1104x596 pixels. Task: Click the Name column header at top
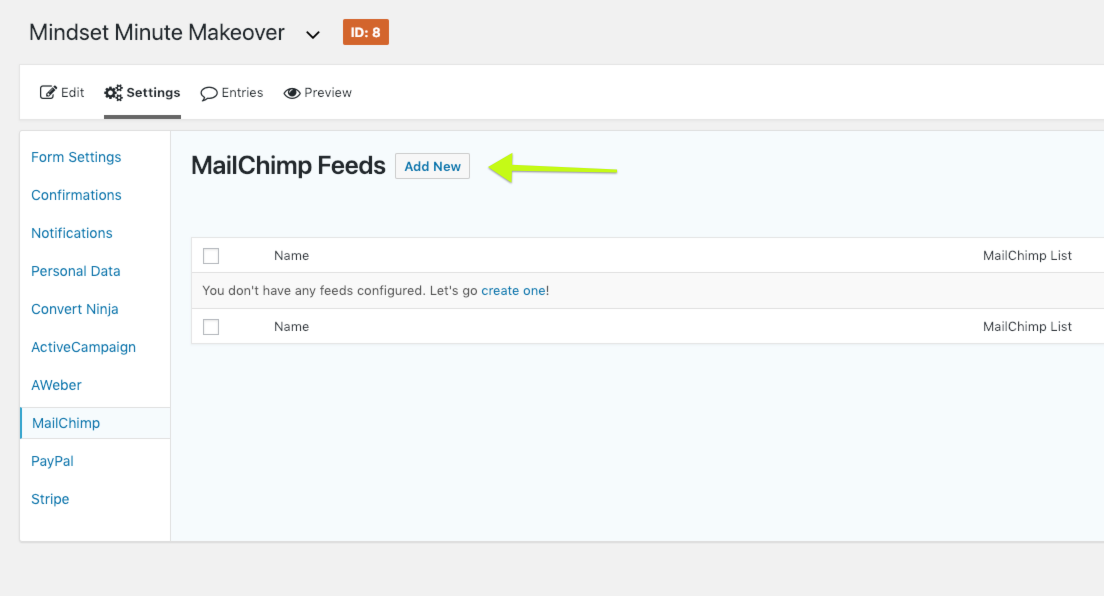(x=291, y=256)
